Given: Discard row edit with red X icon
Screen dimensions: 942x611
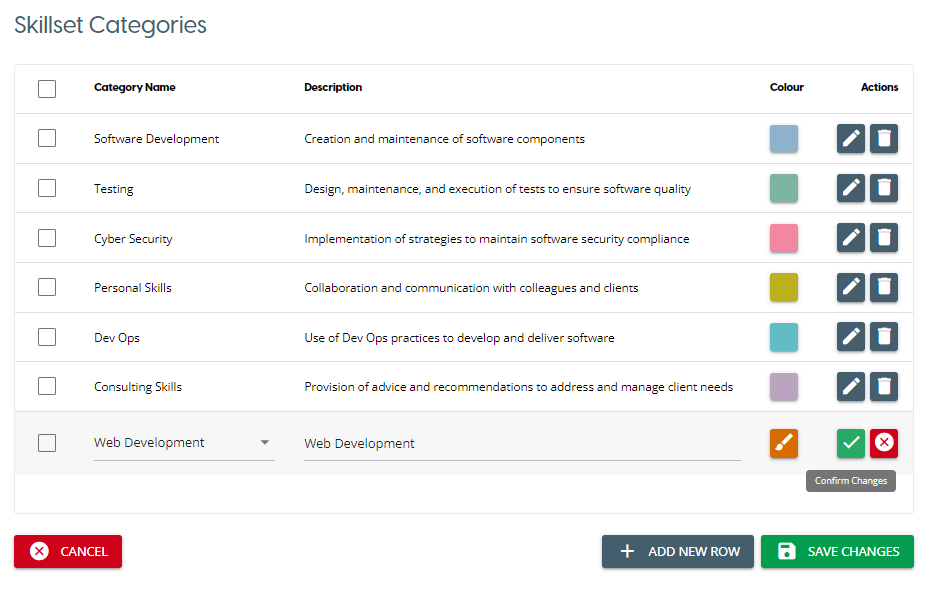Looking at the screenshot, I should 884,443.
